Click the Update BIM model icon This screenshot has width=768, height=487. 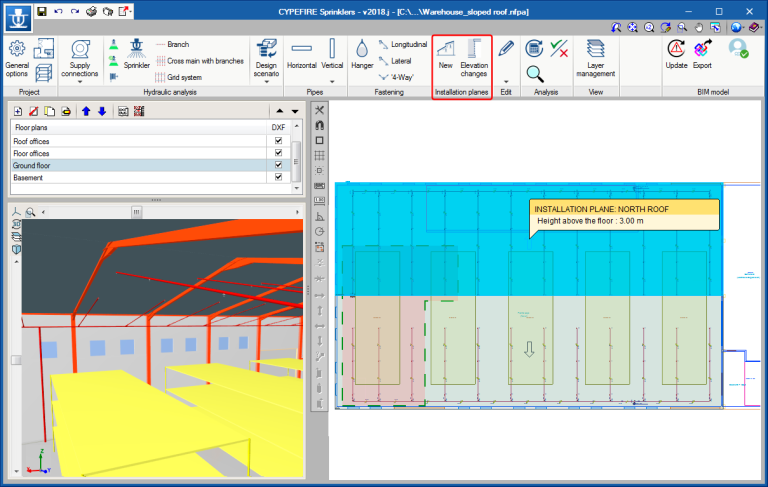click(676, 54)
